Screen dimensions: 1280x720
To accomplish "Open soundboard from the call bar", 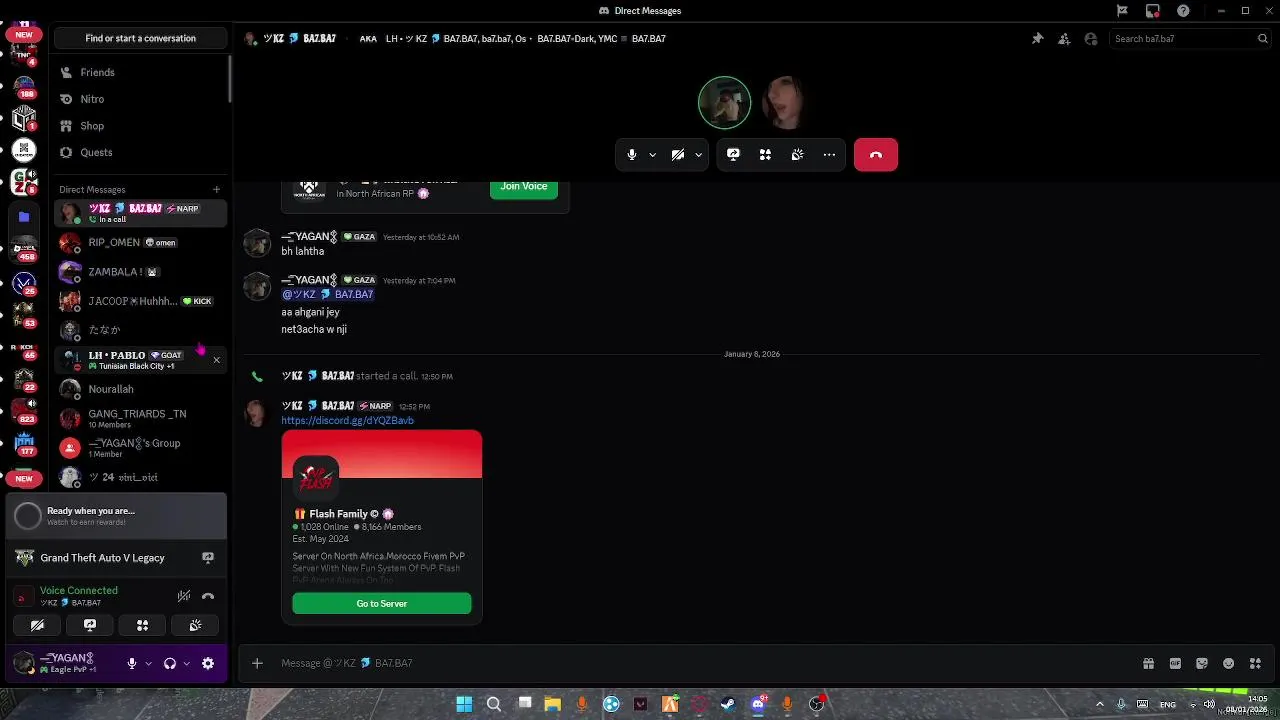I will [797, 155].
